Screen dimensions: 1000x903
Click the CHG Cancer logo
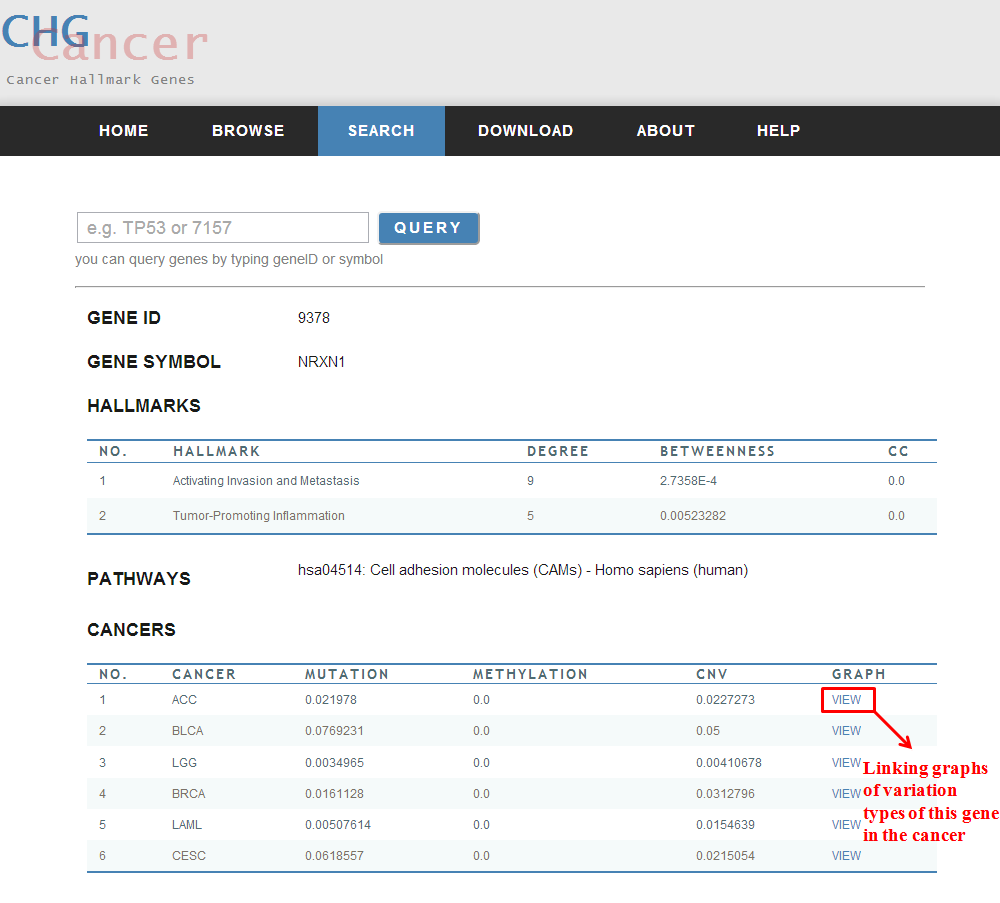(x=103, y=45)
